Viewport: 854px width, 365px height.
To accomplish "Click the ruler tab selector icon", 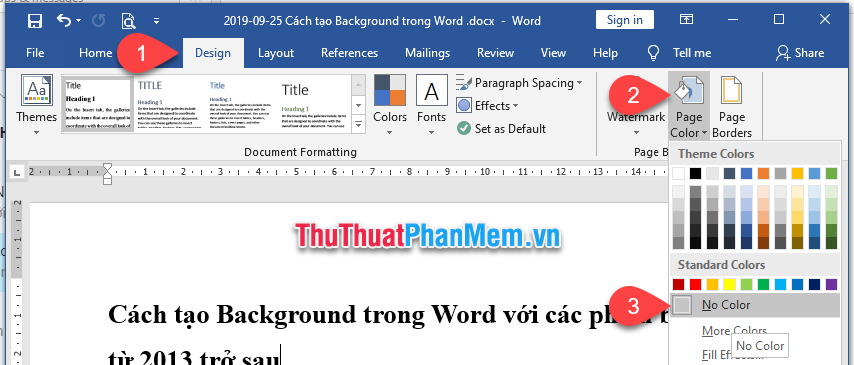I will (x=17, y=173).
